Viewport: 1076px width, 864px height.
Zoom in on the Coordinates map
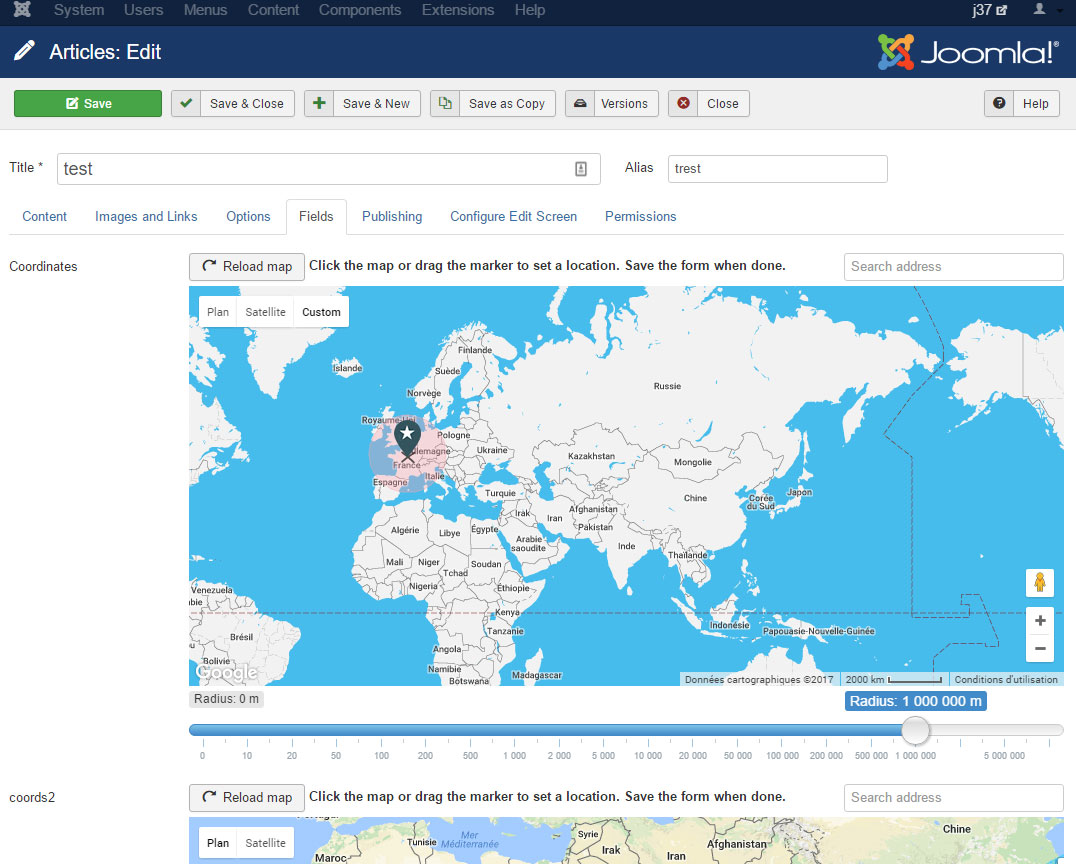point(1040,620)
